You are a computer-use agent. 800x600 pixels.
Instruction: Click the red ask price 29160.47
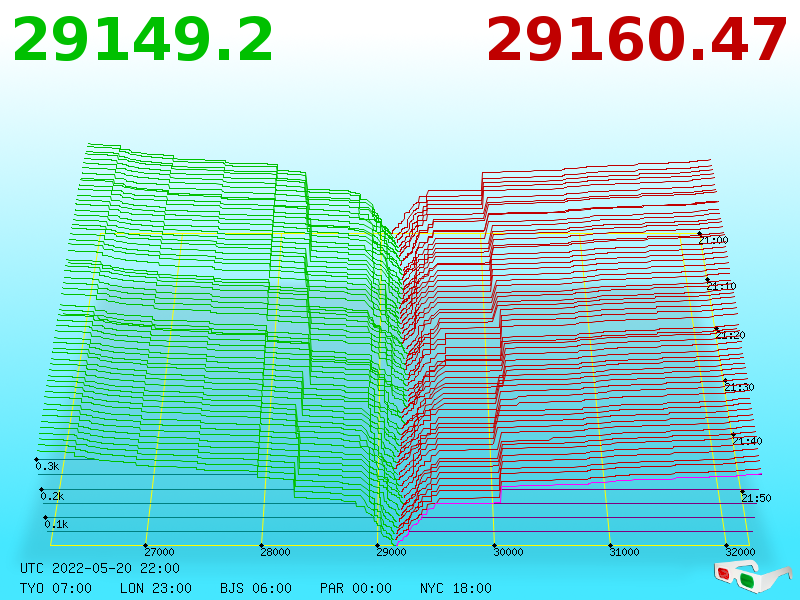(637, 40)
